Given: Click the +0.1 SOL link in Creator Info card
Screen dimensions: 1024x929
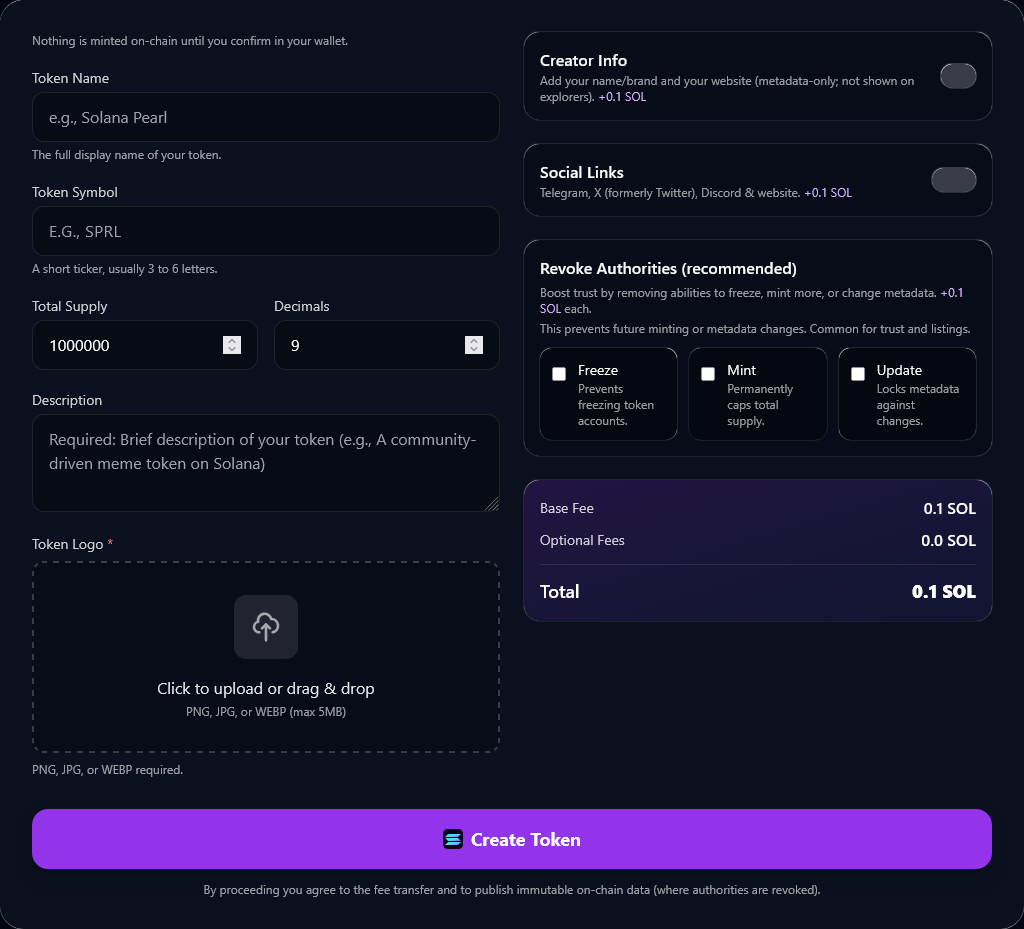Looking at the screenshot, I should (x=622, y=96).
